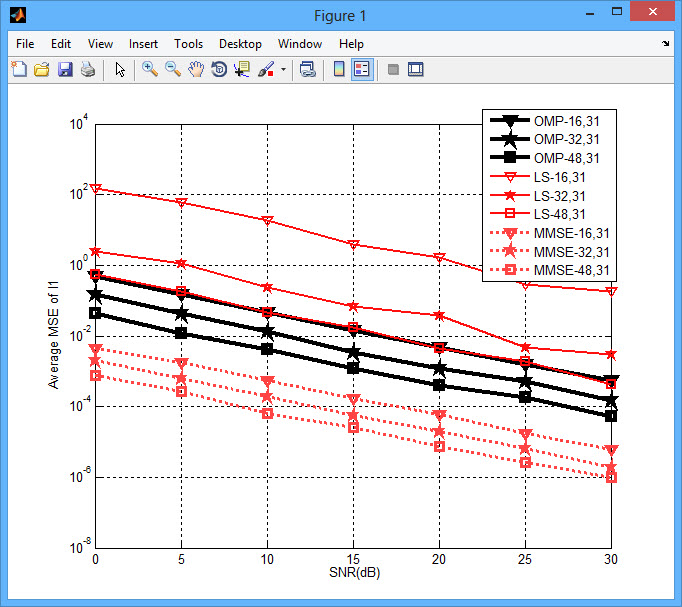Viewport: 682px width, 607px height.
Task: Open the Insert menu
Action: 143,44
